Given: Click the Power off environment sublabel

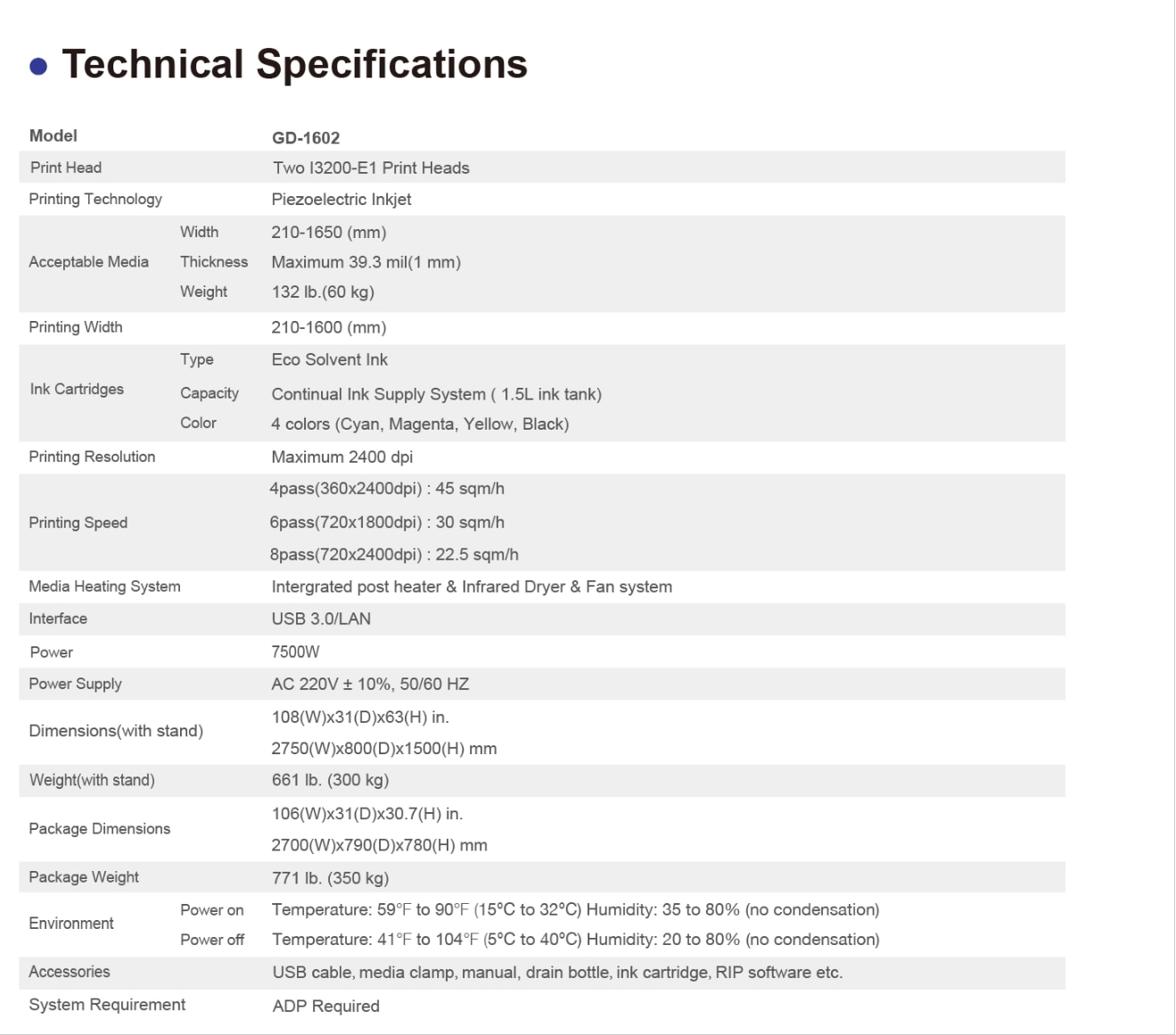Looking at the screenshot, I should pyautogui.click(x=212, y=940).
